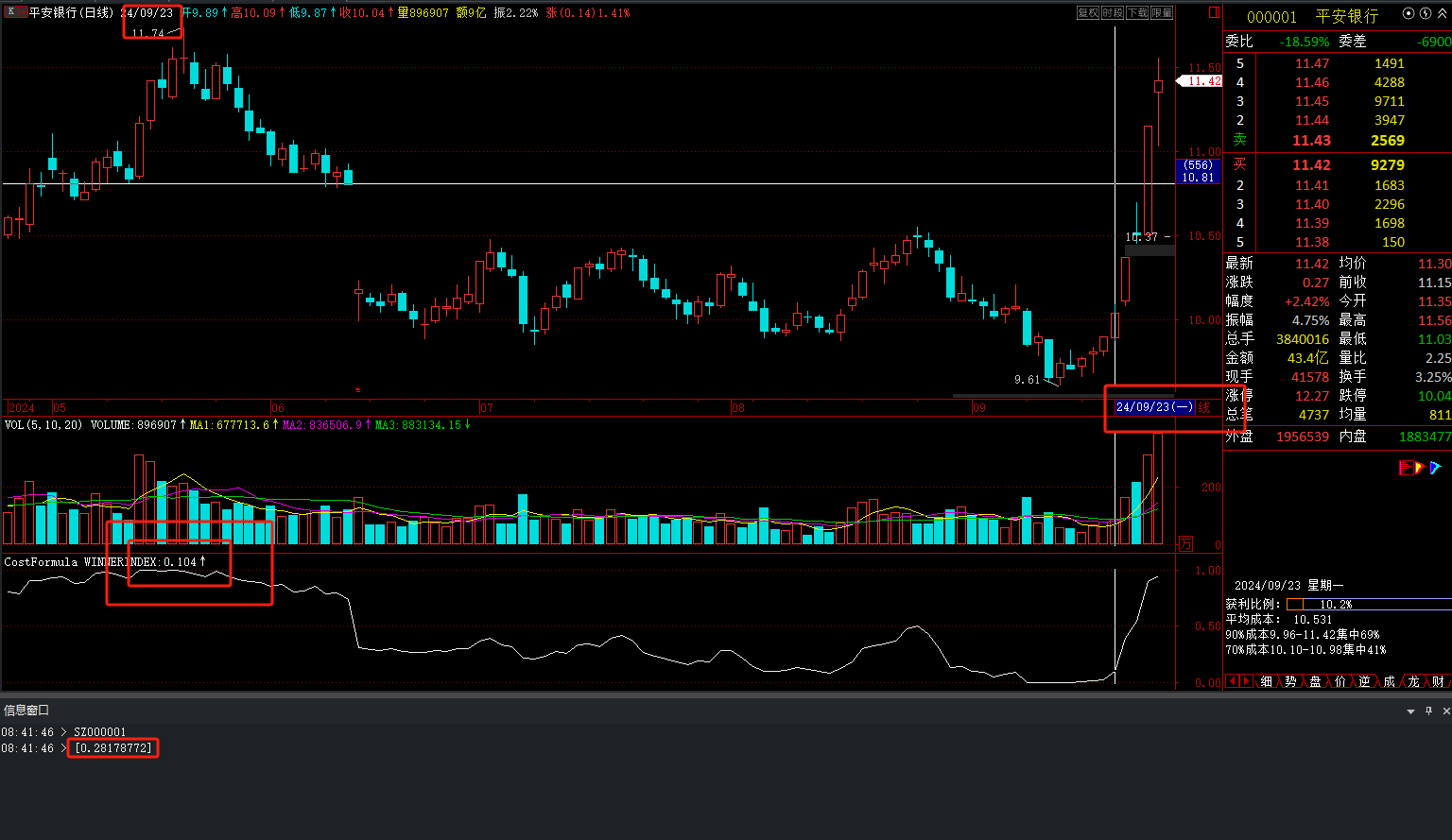Click buy level 4 price 11.39
1452x840 pixels.
[1312, 223]
